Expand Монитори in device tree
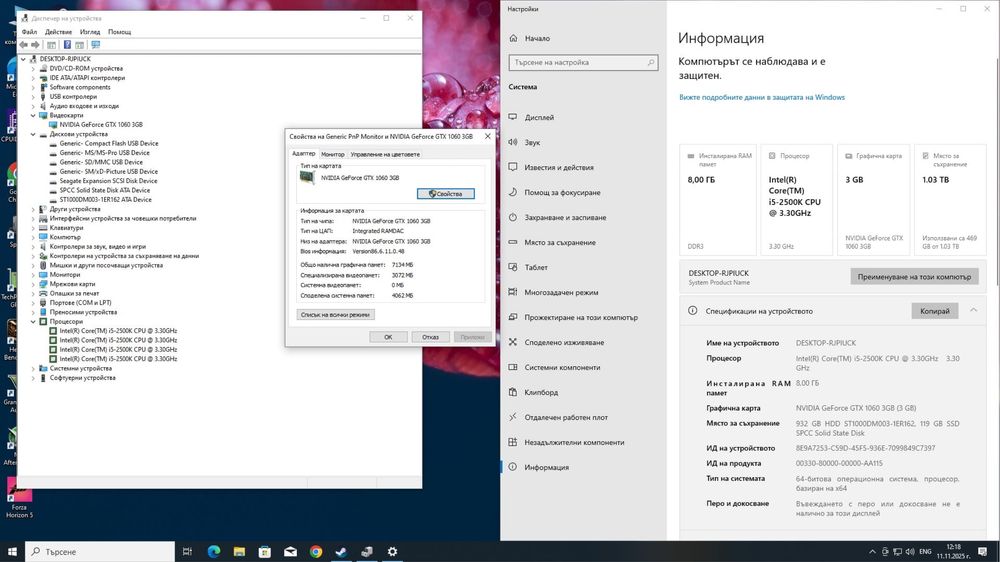 point(33,274)
